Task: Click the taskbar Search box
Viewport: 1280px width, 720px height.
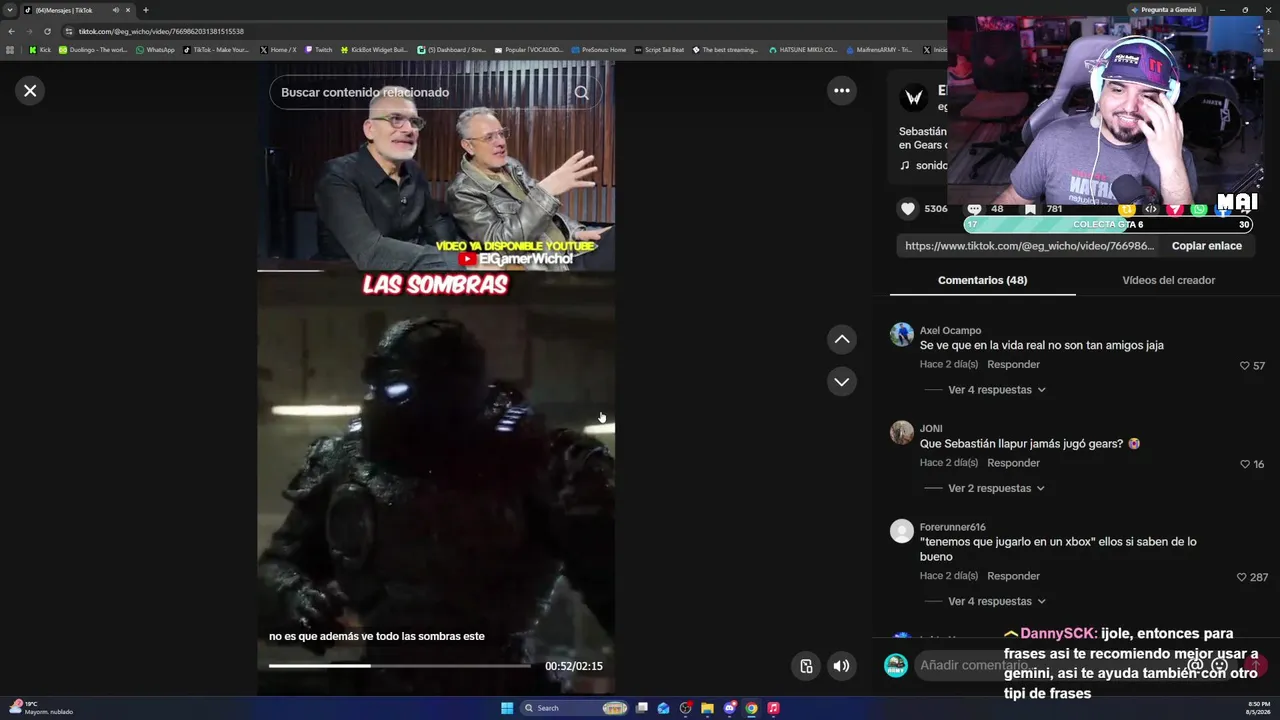Action: [x=576, y=708]
